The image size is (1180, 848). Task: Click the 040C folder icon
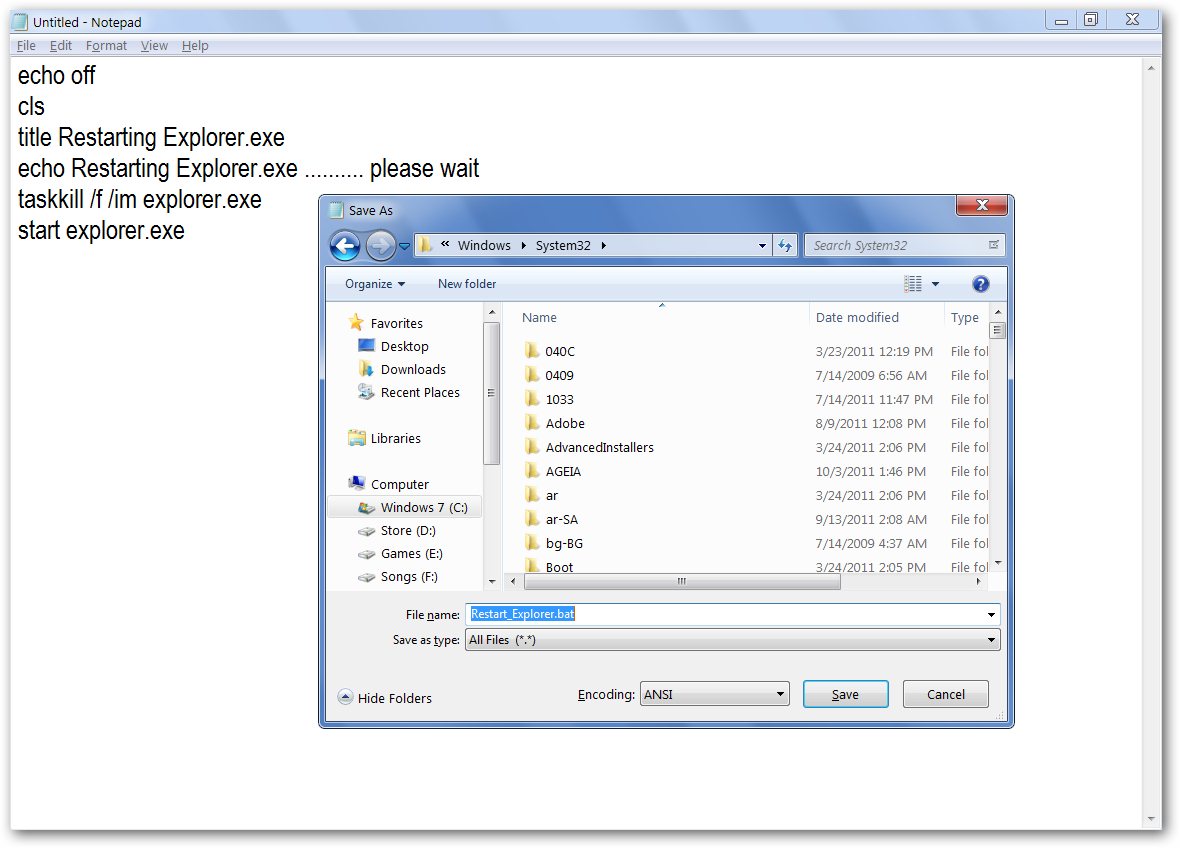tap(532, 351)
